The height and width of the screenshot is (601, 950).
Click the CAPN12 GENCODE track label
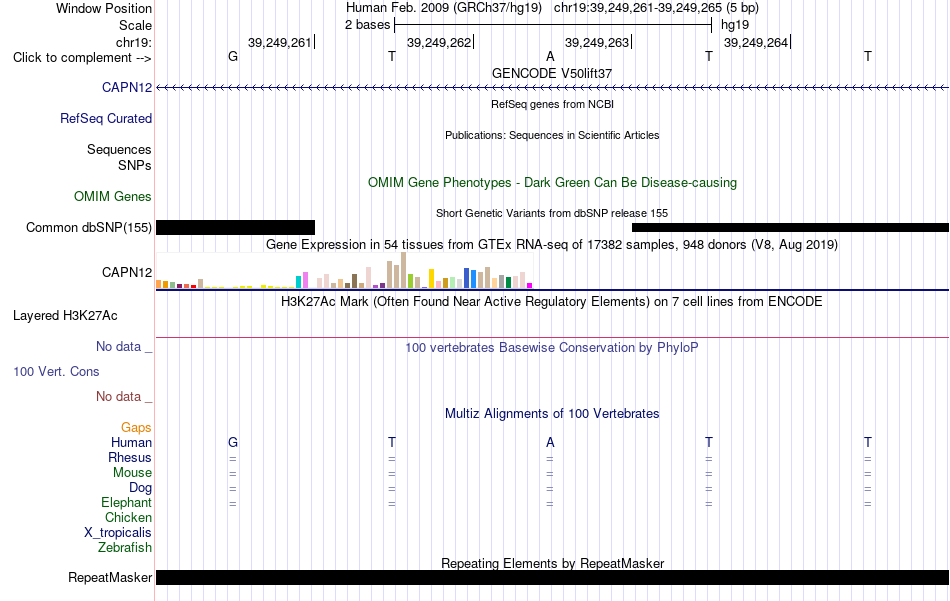pos(127,88)
